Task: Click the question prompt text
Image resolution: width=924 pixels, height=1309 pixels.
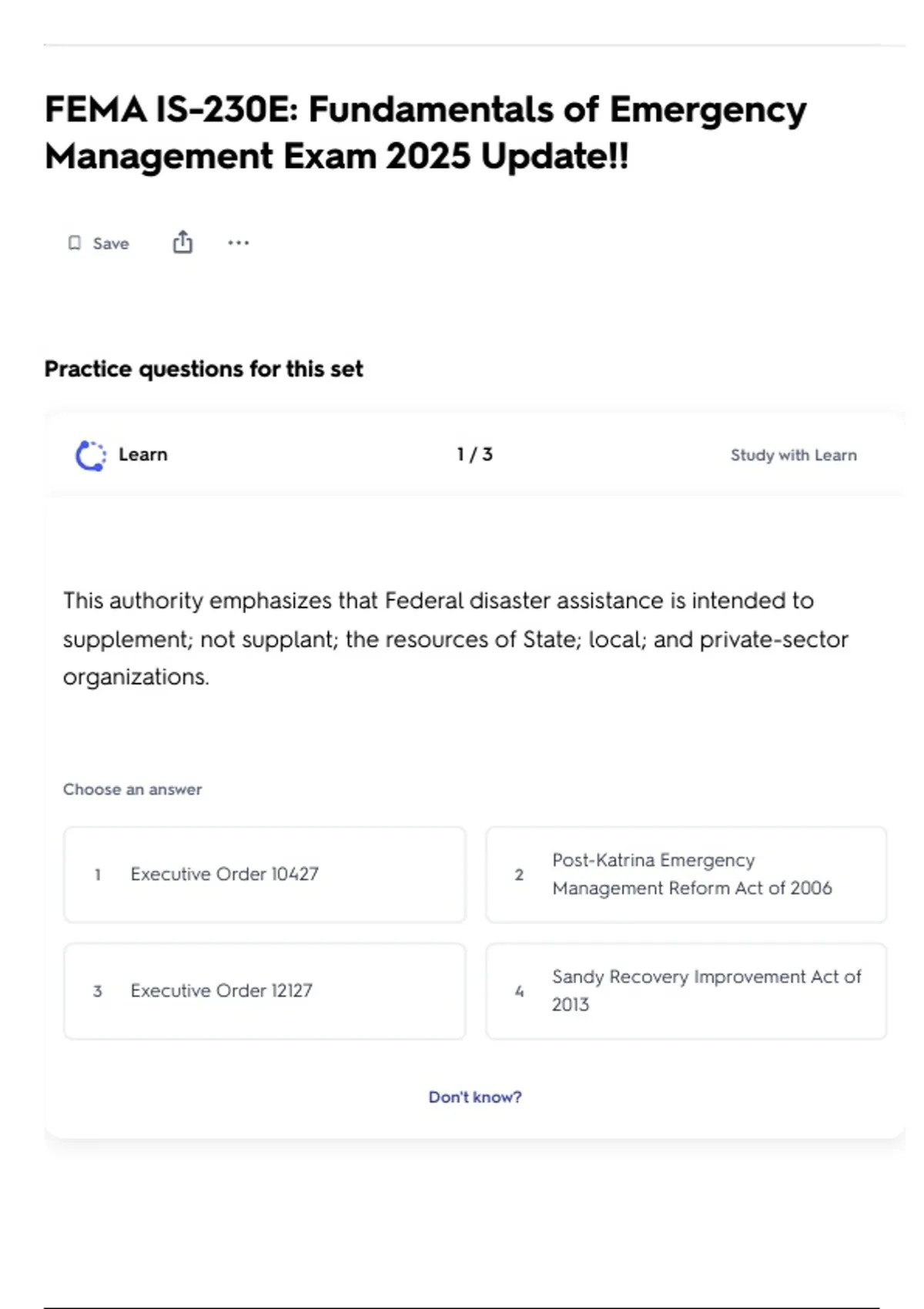Action: 456,638
